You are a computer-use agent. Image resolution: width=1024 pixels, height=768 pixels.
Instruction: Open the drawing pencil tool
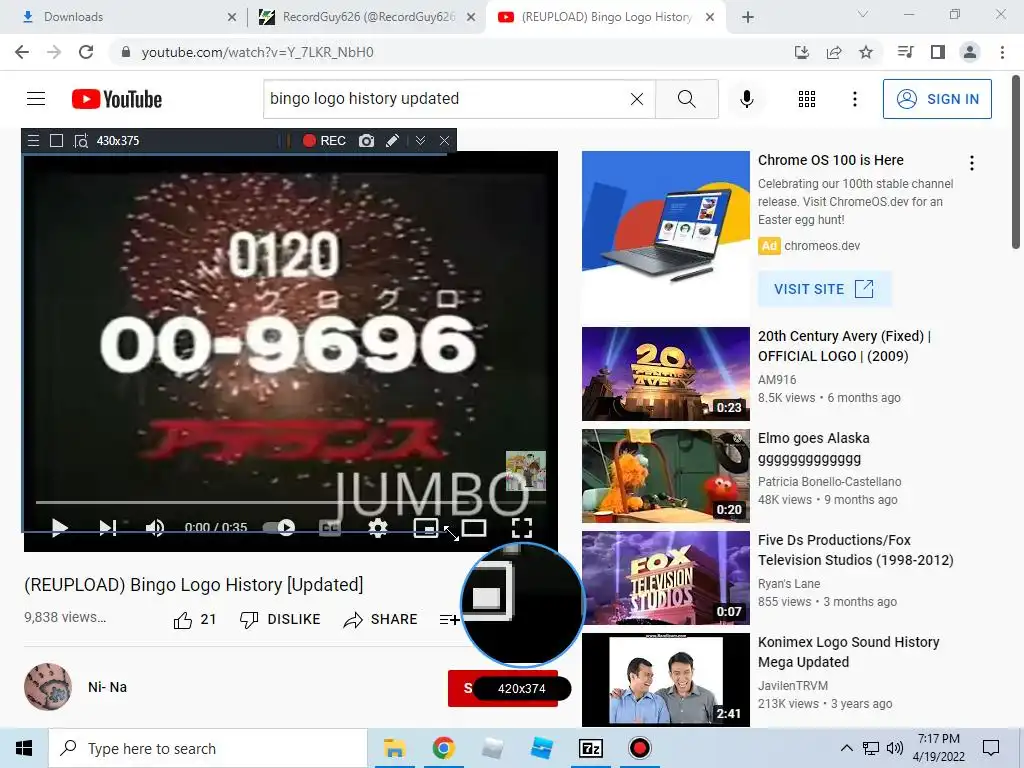tap(392, 140)
